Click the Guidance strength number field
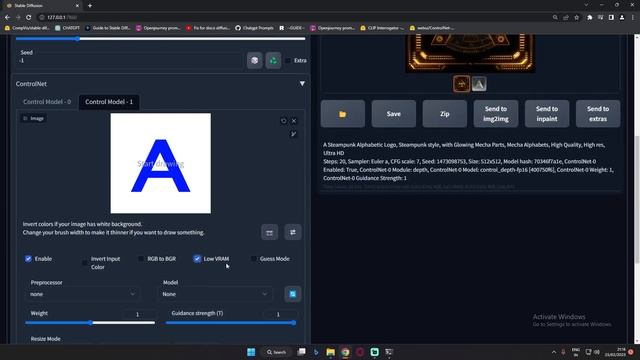 [x=278, y=314]
